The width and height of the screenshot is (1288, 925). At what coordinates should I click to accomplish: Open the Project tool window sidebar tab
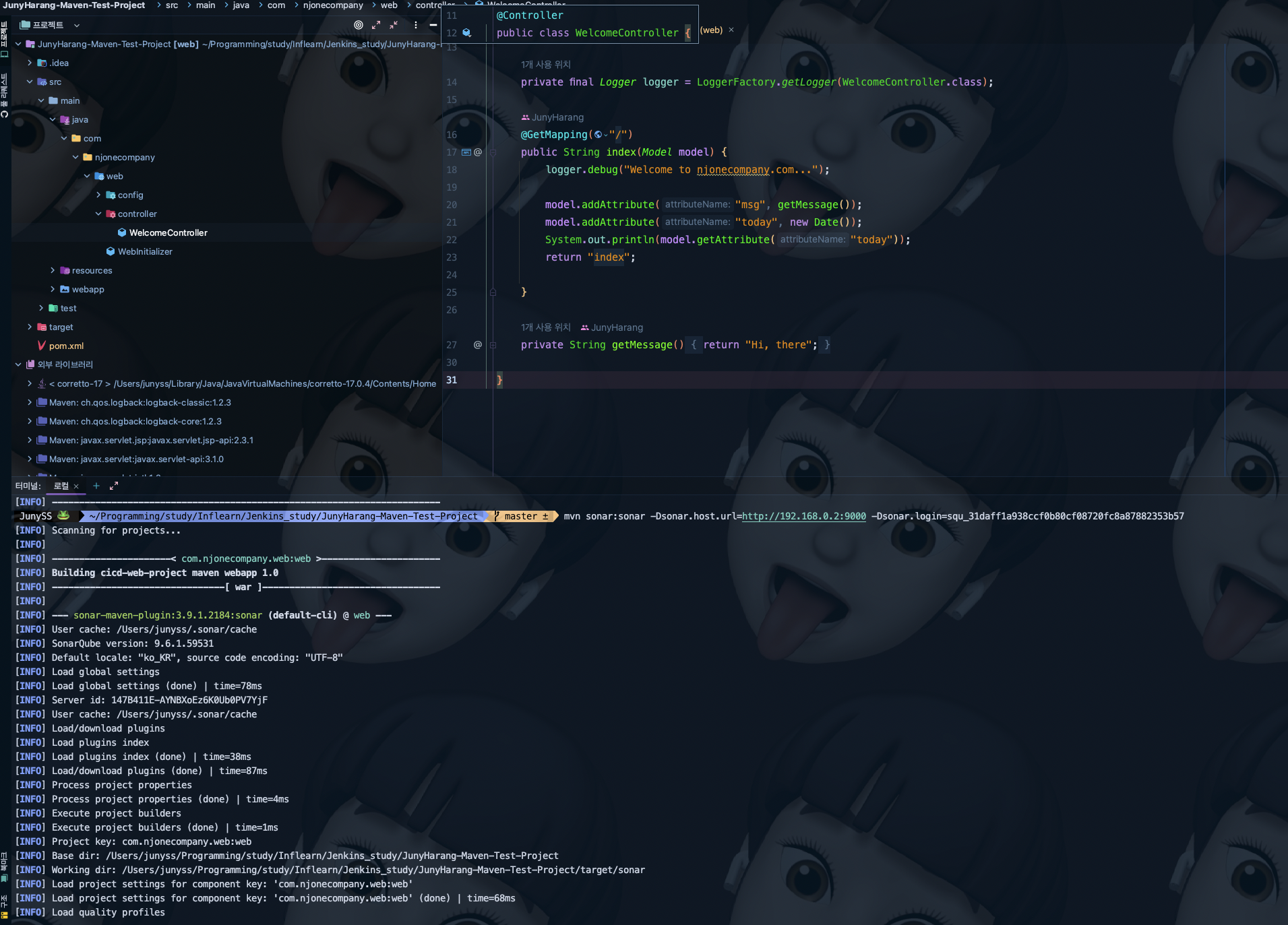[x=5, y=38]
